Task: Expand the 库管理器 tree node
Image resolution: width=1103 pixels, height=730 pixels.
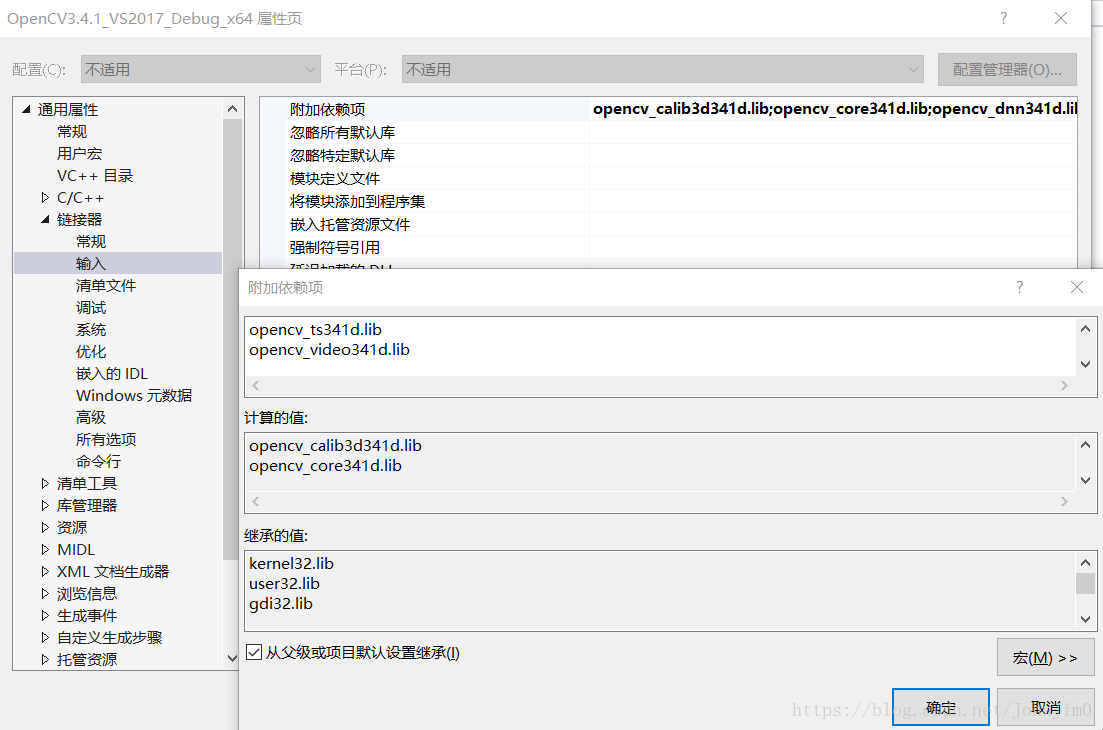Action: (x=45, y=505)
